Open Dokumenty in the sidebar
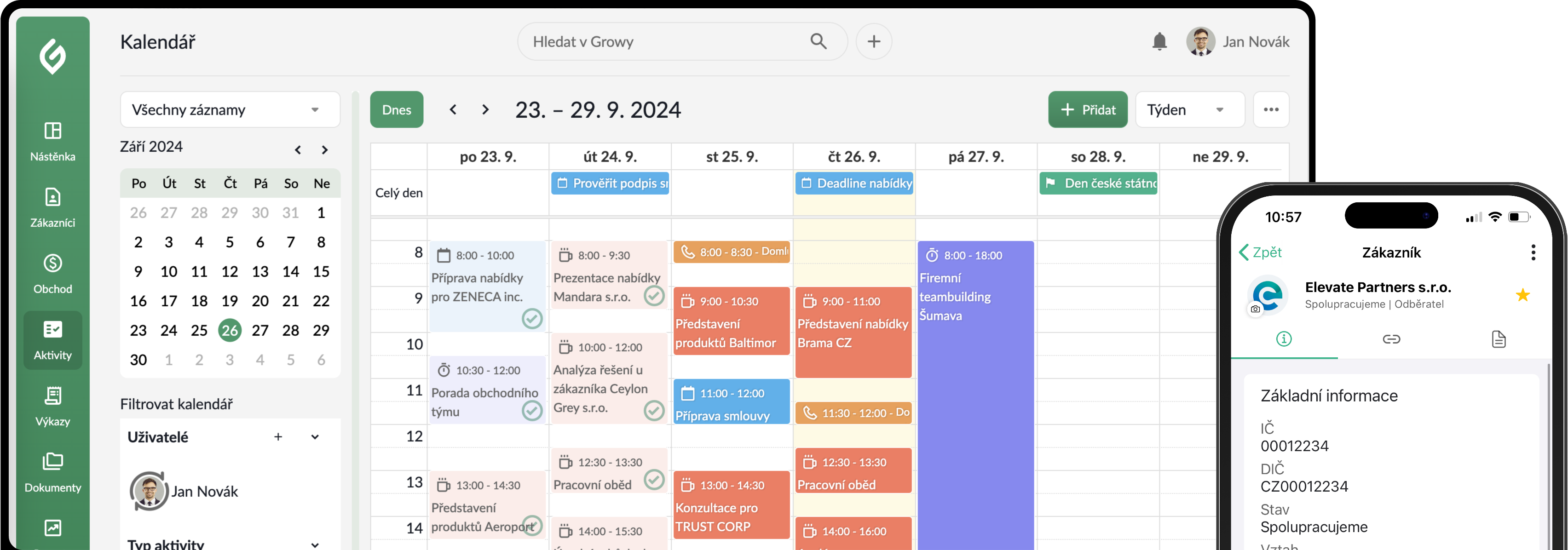 (x=53, y=473)
